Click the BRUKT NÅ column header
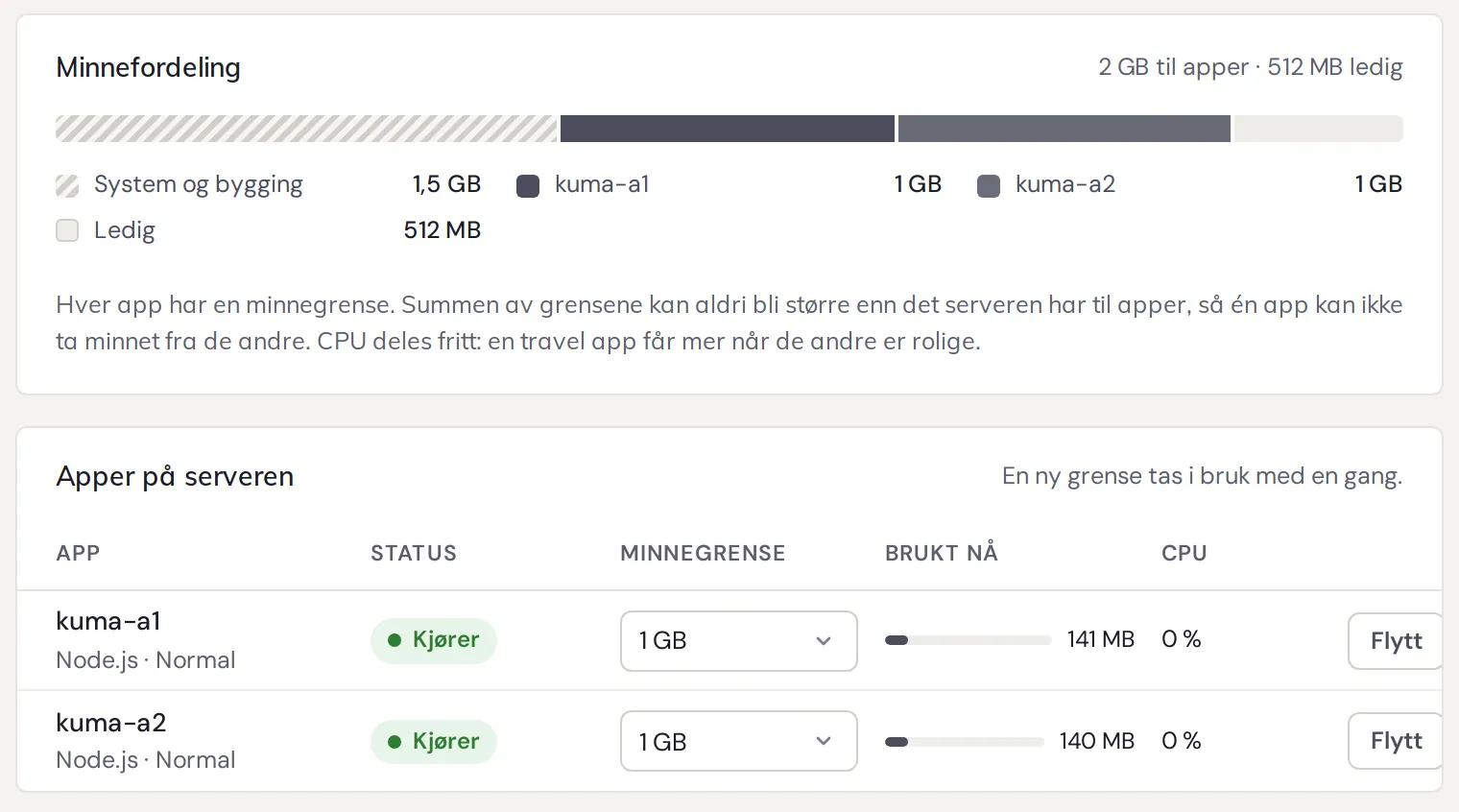 942,553
